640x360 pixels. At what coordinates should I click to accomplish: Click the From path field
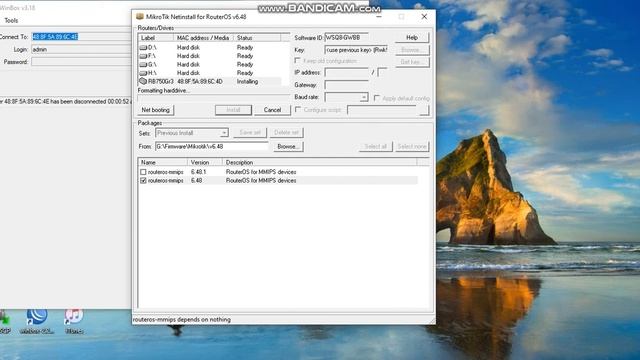click(212, 147)
